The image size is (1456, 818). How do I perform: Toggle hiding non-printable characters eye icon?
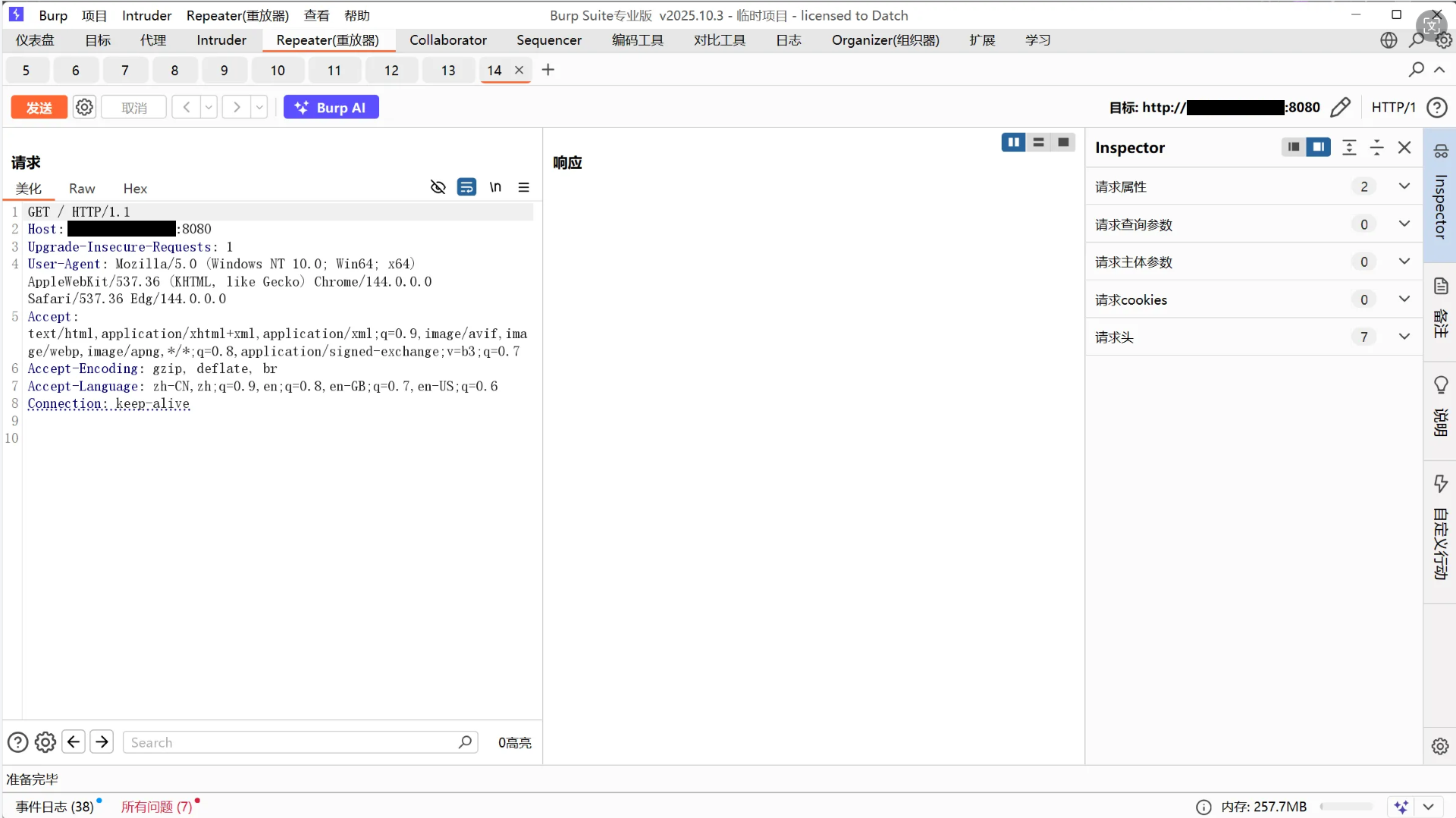[438, 187]
